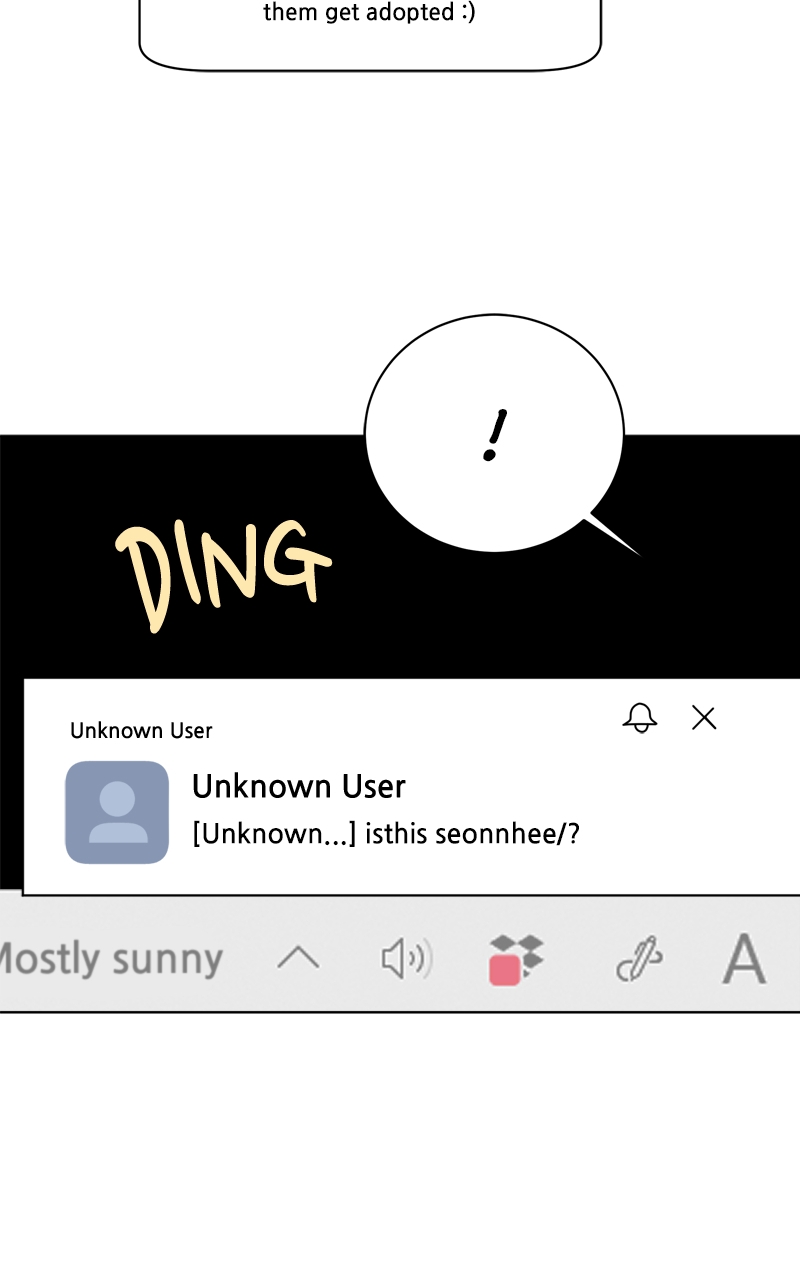Click the "[Unknown...]" message prefix text
Viewport: 800px width, 1280px height.
tap(274, 833)
